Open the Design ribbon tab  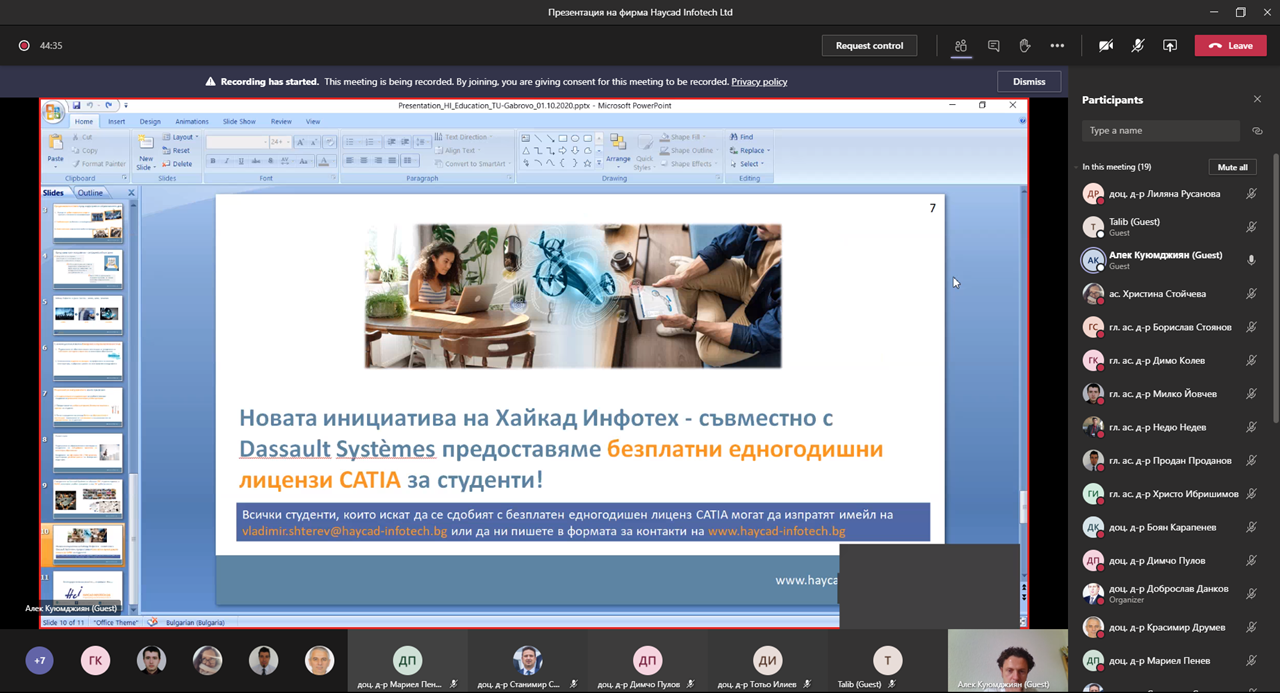(150, 121)
